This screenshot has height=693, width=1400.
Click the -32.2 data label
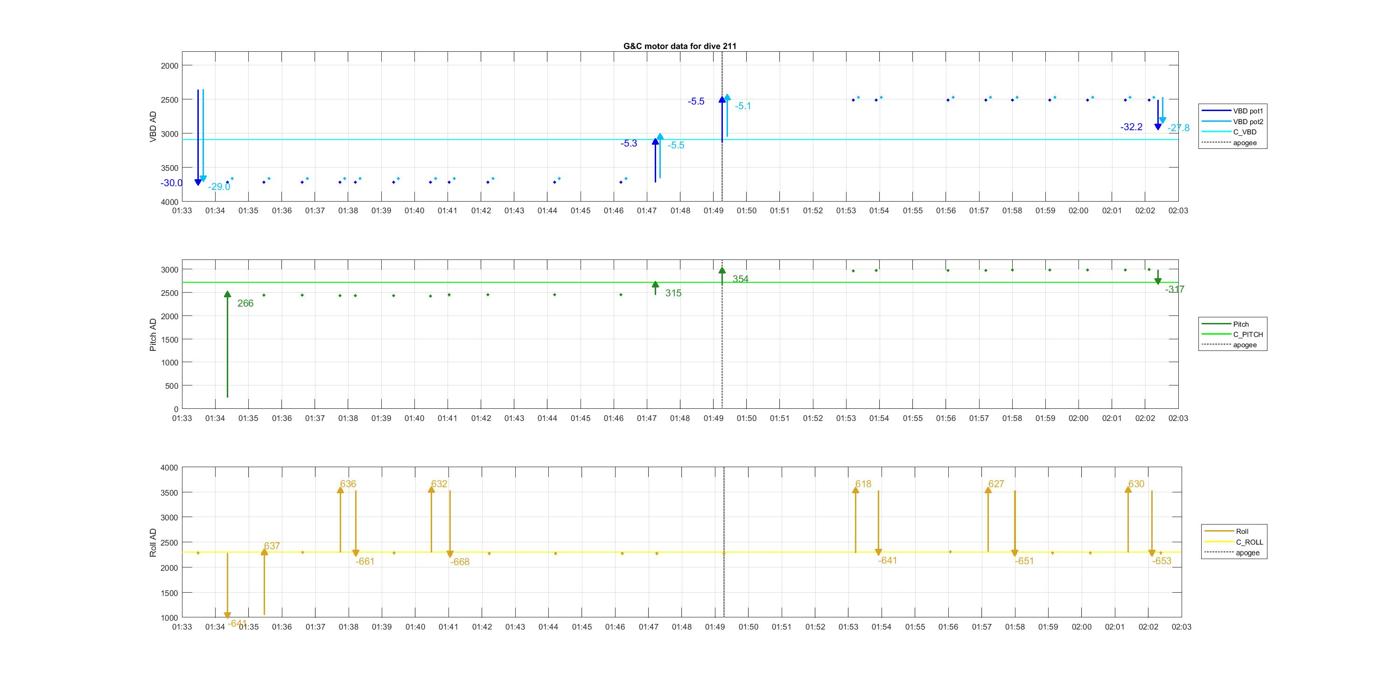[1132, 128]
